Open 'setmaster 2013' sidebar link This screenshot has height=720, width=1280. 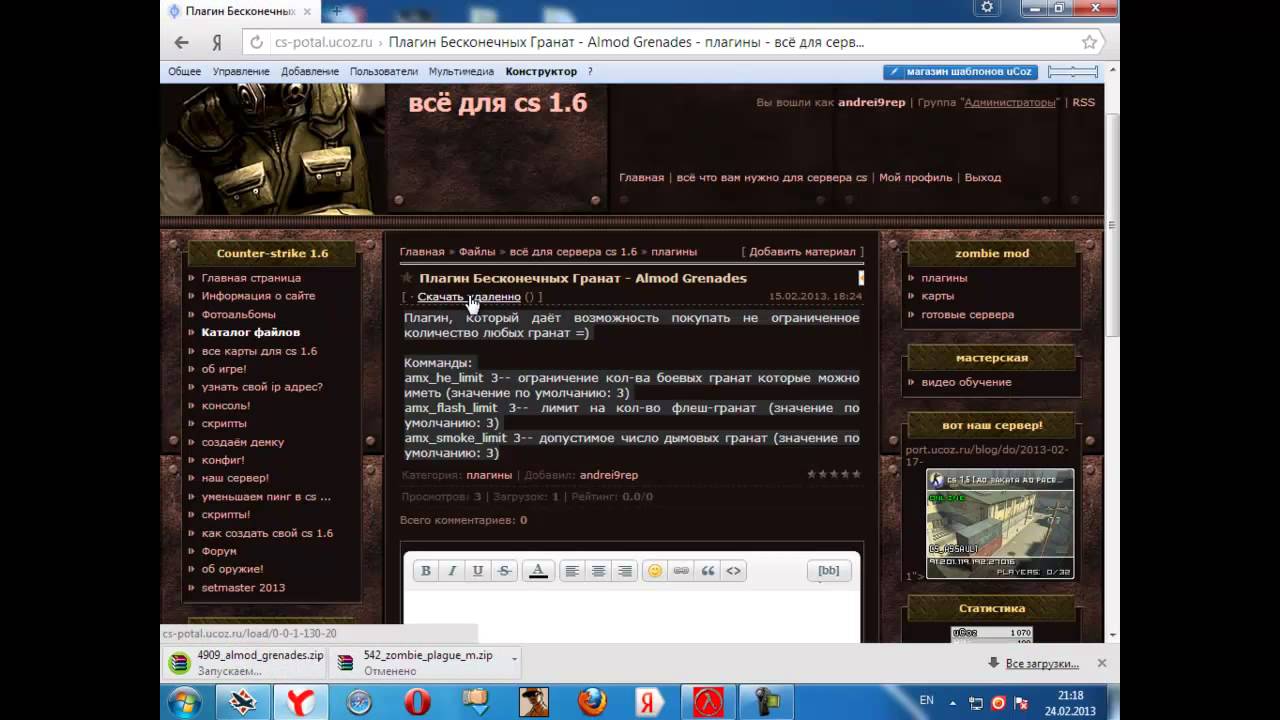click(x=243, y=588)
